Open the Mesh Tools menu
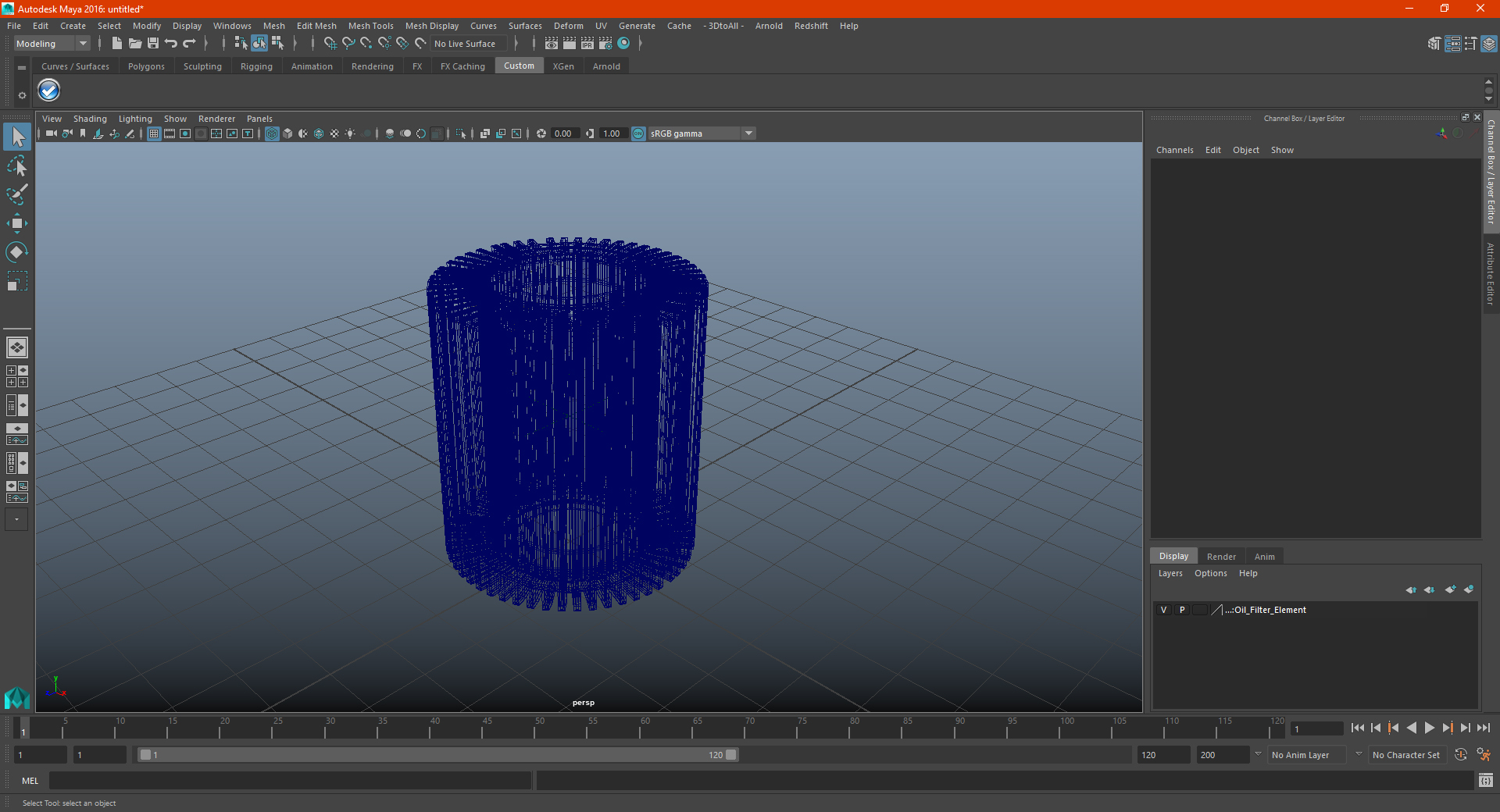Screen dimensions: 1500x812 [370, 26]
